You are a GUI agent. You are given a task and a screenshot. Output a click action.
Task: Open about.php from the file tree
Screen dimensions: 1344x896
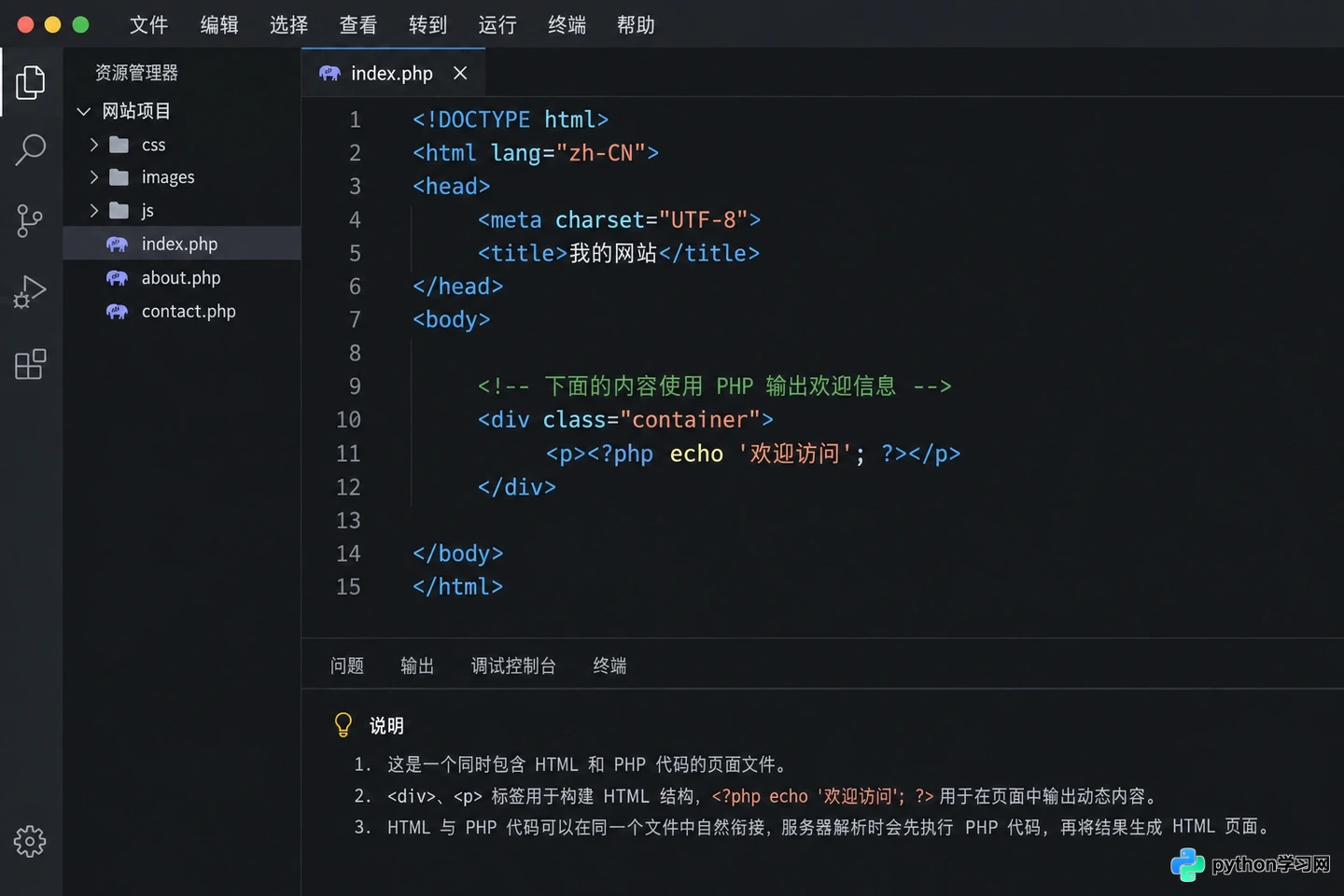coord(182,278)
